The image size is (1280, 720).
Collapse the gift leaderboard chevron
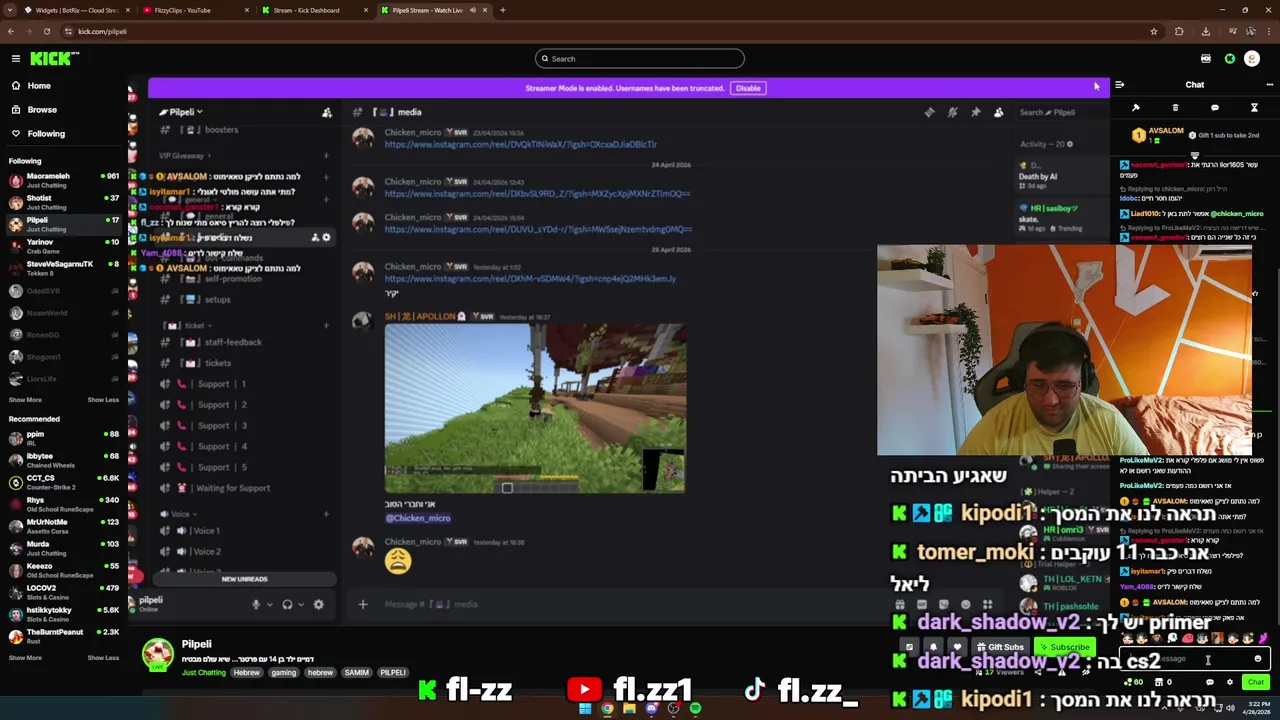click(x=1194, y=155)
